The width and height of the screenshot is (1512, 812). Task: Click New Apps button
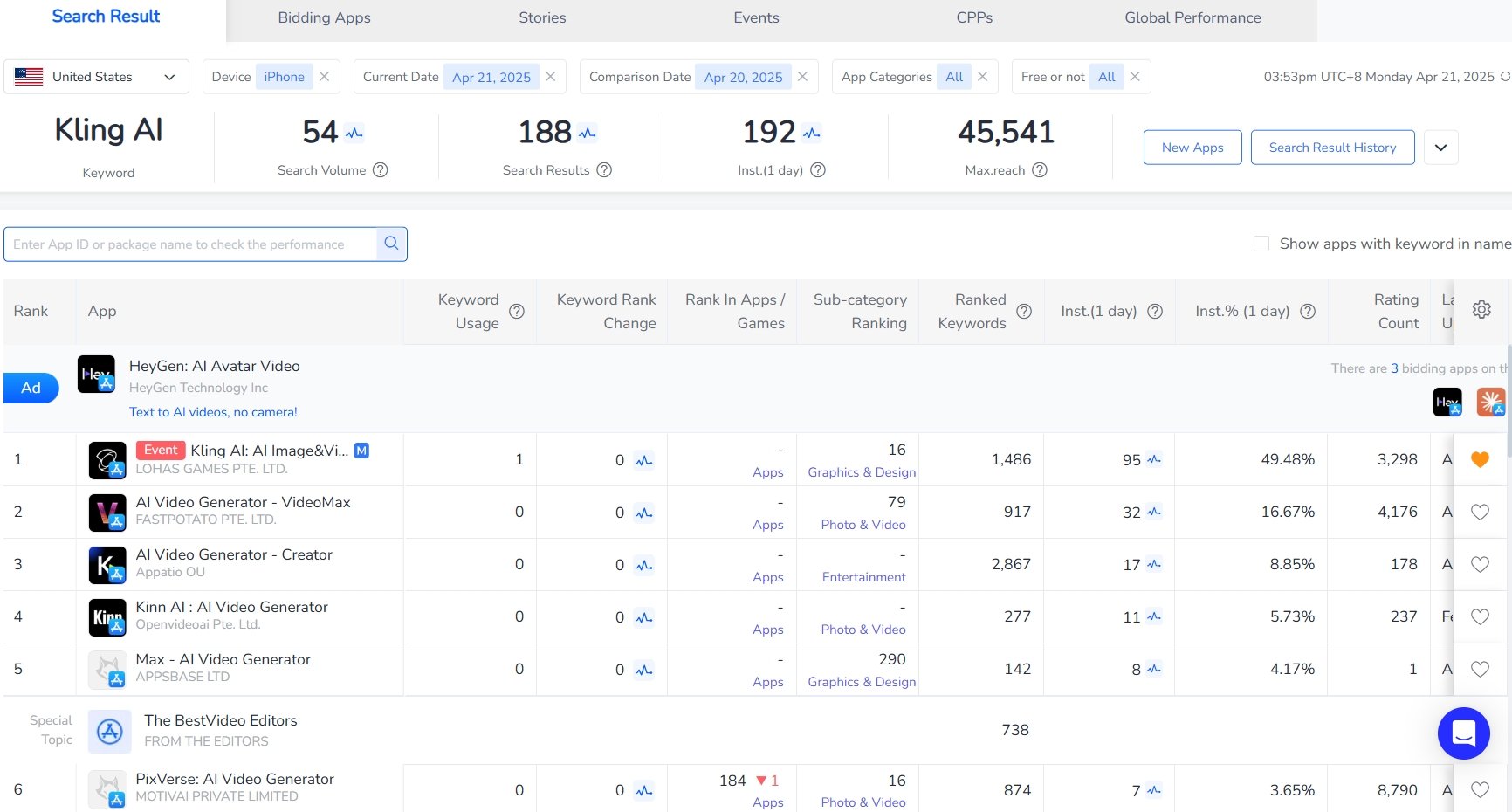(1192, 148)
